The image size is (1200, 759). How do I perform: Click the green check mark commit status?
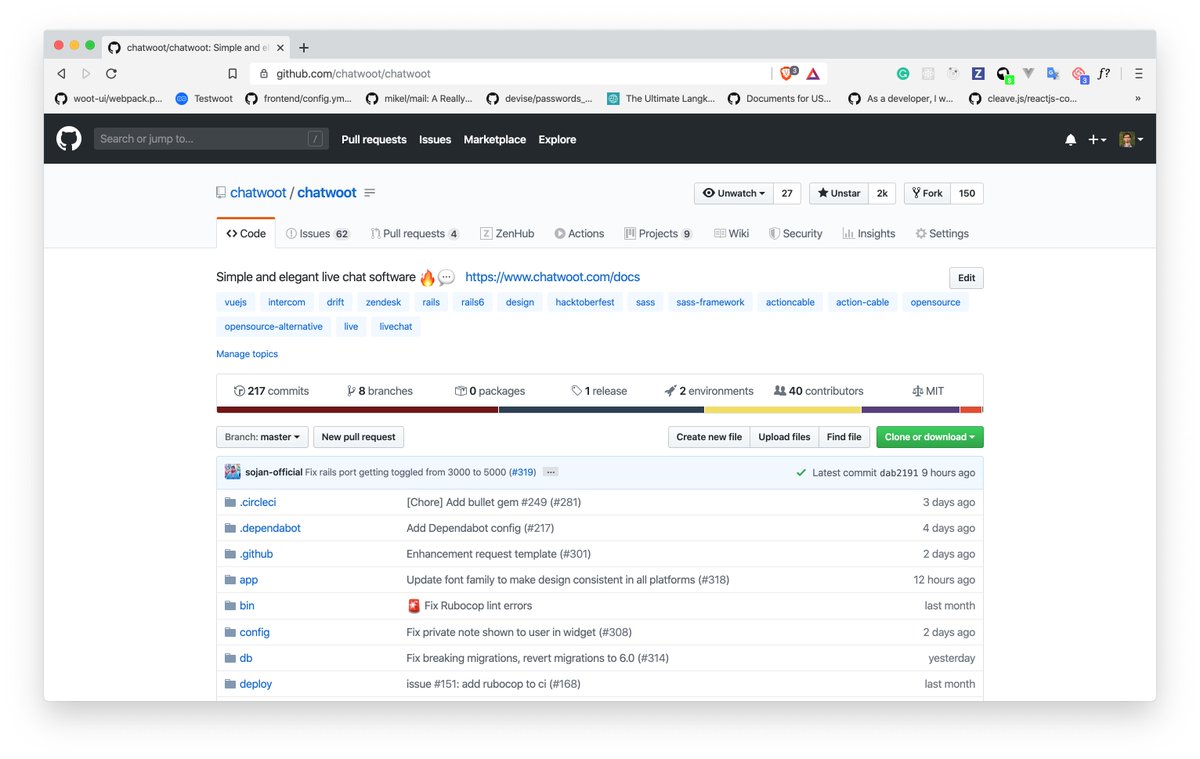coord(801,473)
